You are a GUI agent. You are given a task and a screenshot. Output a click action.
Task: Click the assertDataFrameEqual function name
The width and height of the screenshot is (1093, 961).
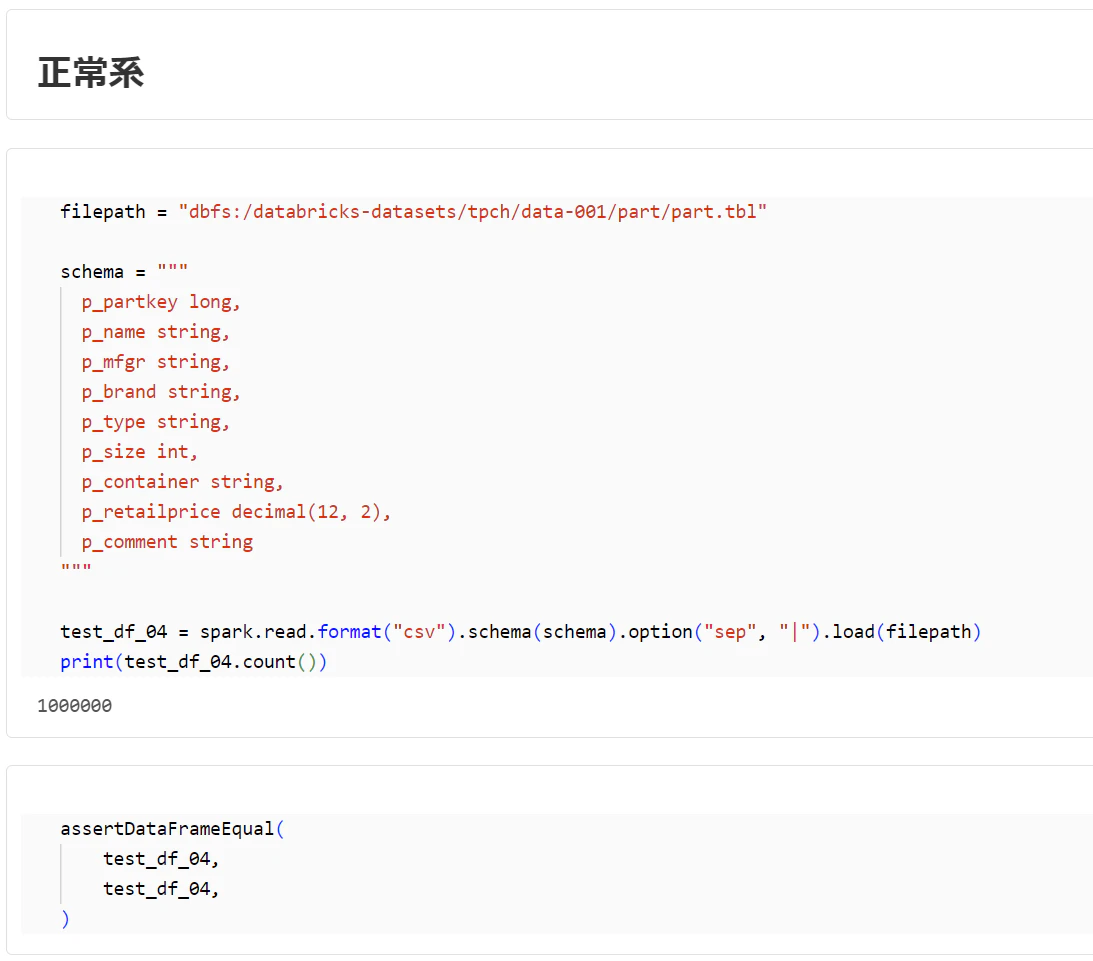tap(167, 829)
